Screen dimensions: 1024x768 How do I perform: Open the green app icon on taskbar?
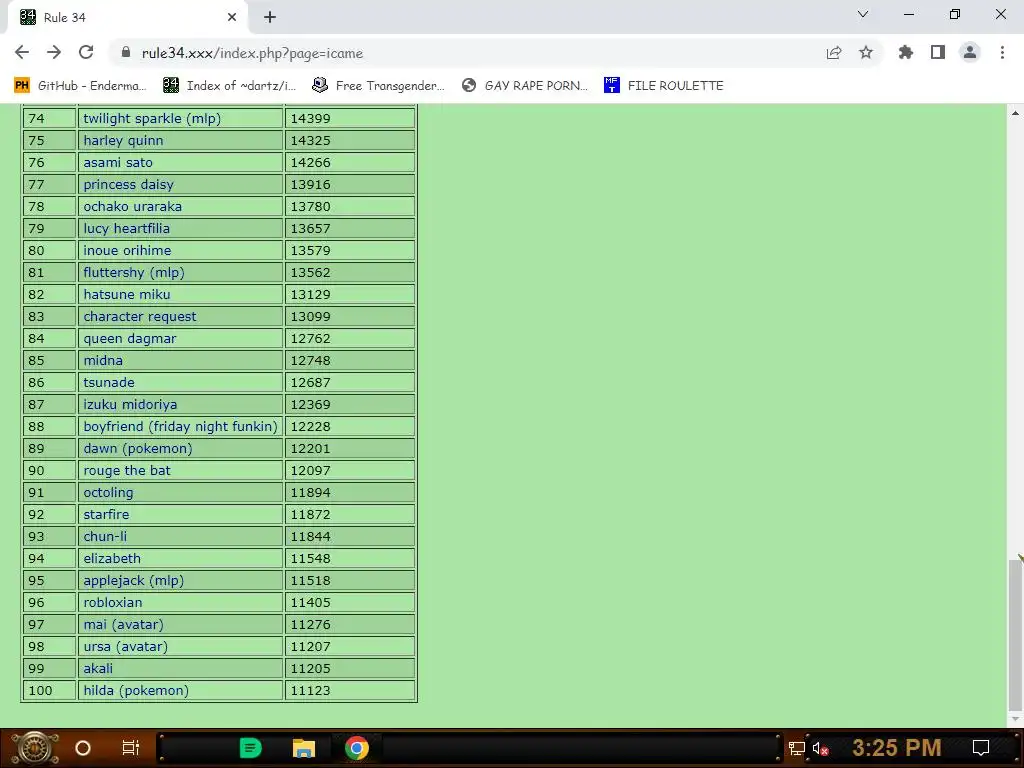[x=251, y=748]
